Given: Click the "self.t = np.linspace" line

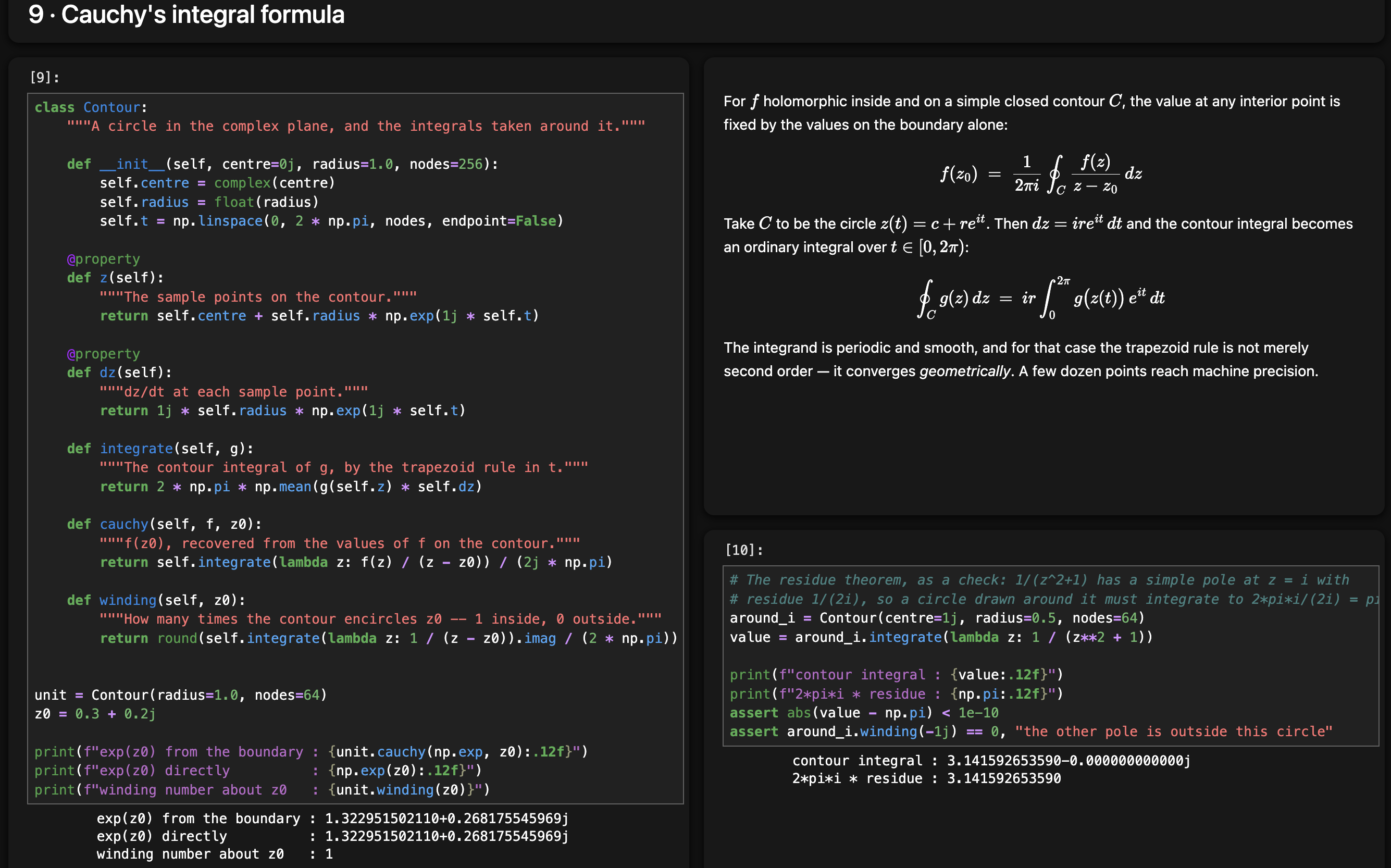Looking at the screenshot, I should point(331,221).
